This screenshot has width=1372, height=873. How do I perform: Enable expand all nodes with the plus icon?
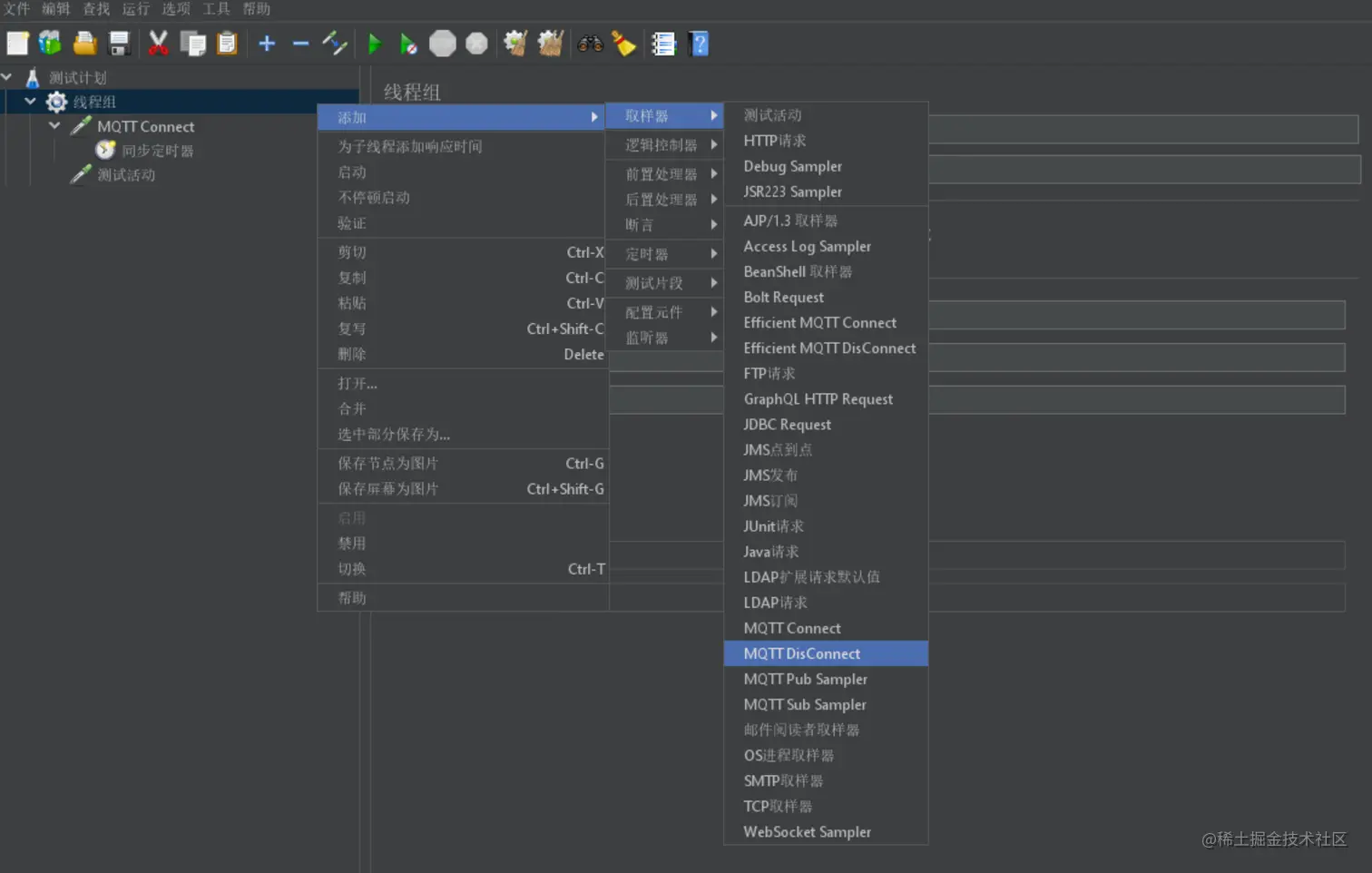pyautogui.click(x=266, y=43)
